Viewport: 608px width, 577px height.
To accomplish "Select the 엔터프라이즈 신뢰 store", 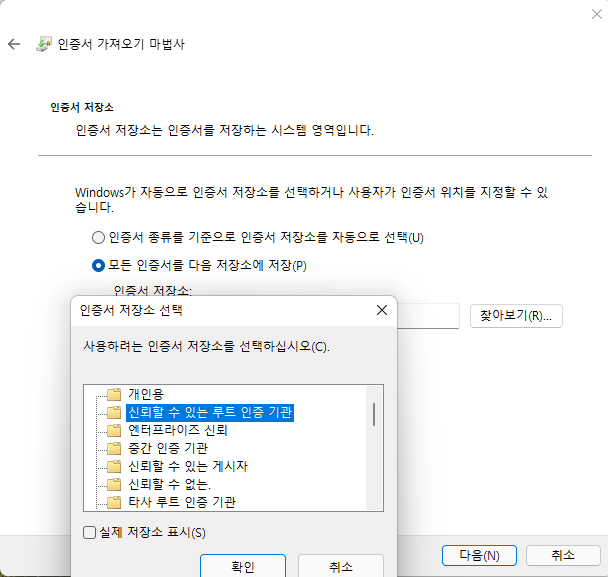I will coord(178,430).
